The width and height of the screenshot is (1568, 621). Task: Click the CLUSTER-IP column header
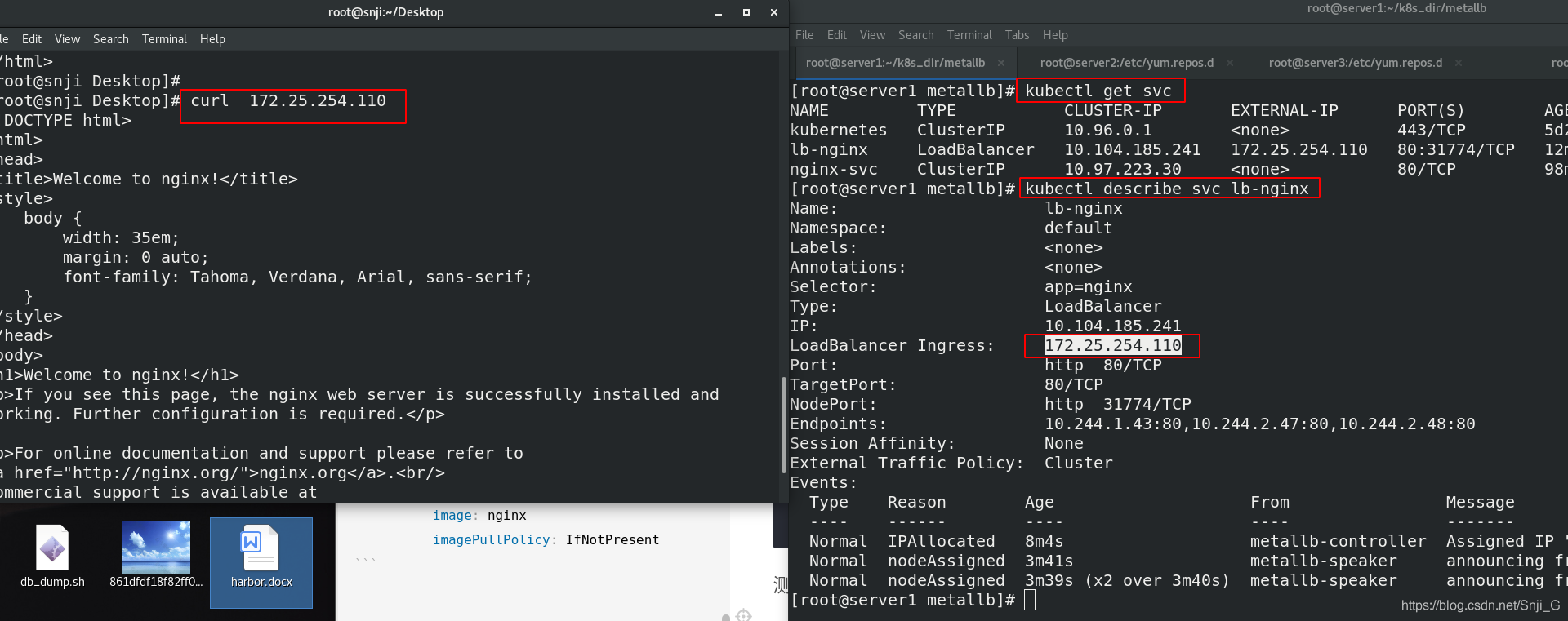pos(1112,110)
